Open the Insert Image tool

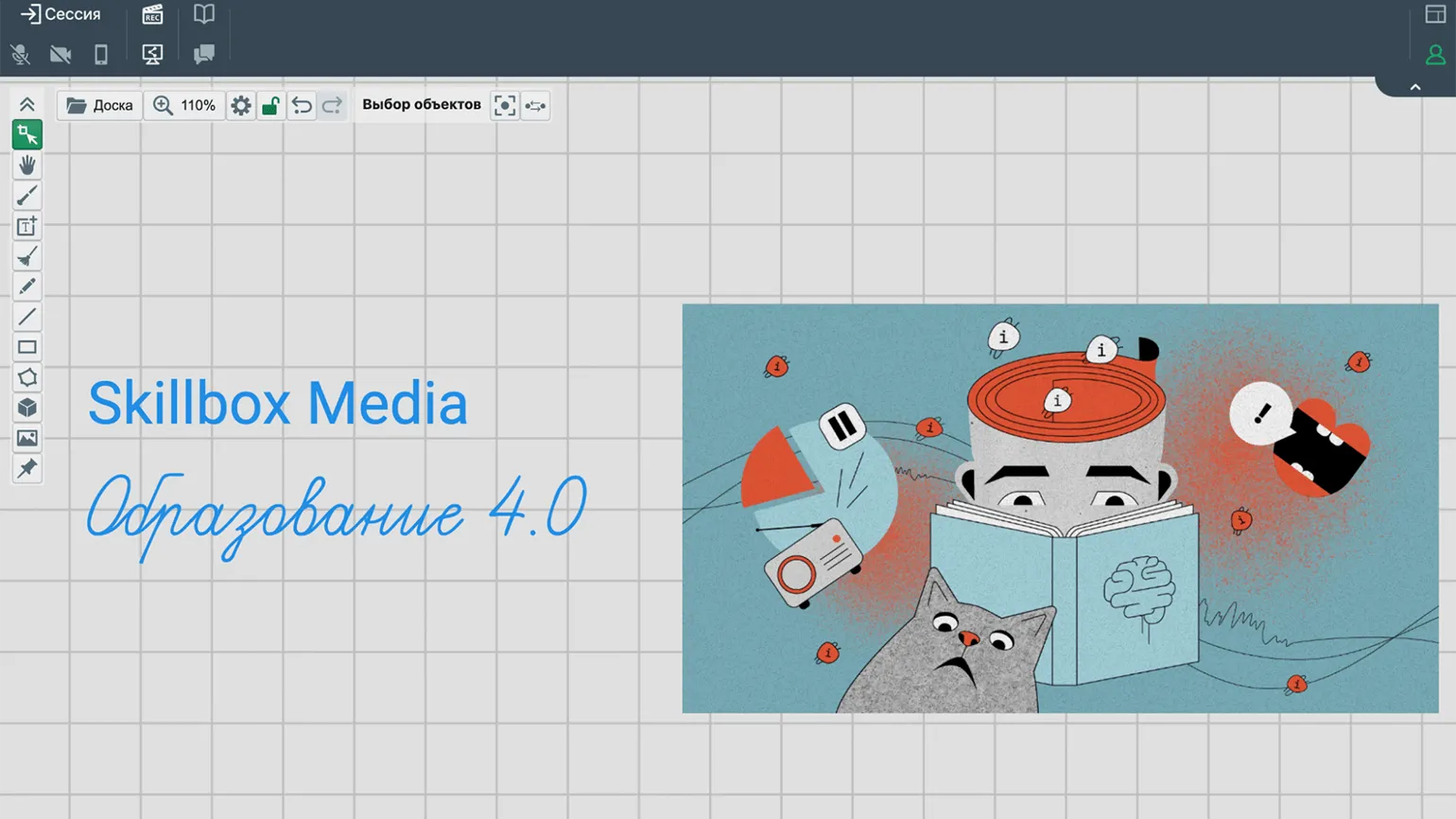[26, 438]
